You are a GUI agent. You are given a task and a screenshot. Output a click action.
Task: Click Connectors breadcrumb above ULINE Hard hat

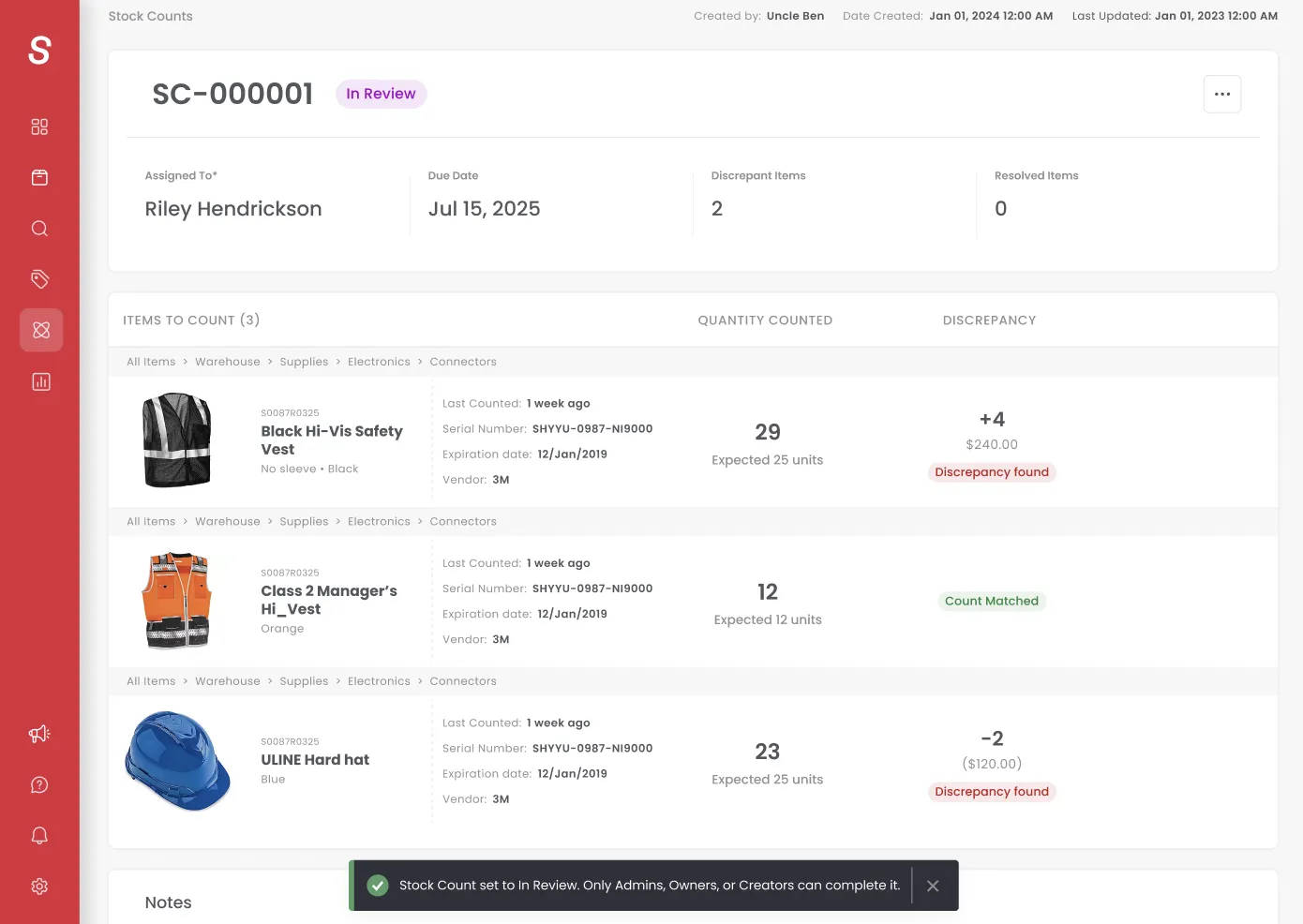(463, 681)
